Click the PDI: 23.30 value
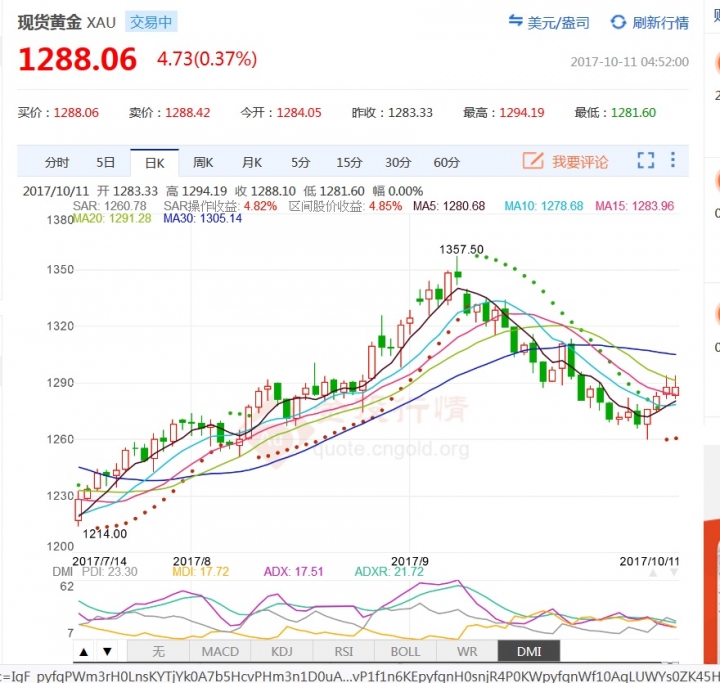720x683 pixels. [x=110, y=572]
